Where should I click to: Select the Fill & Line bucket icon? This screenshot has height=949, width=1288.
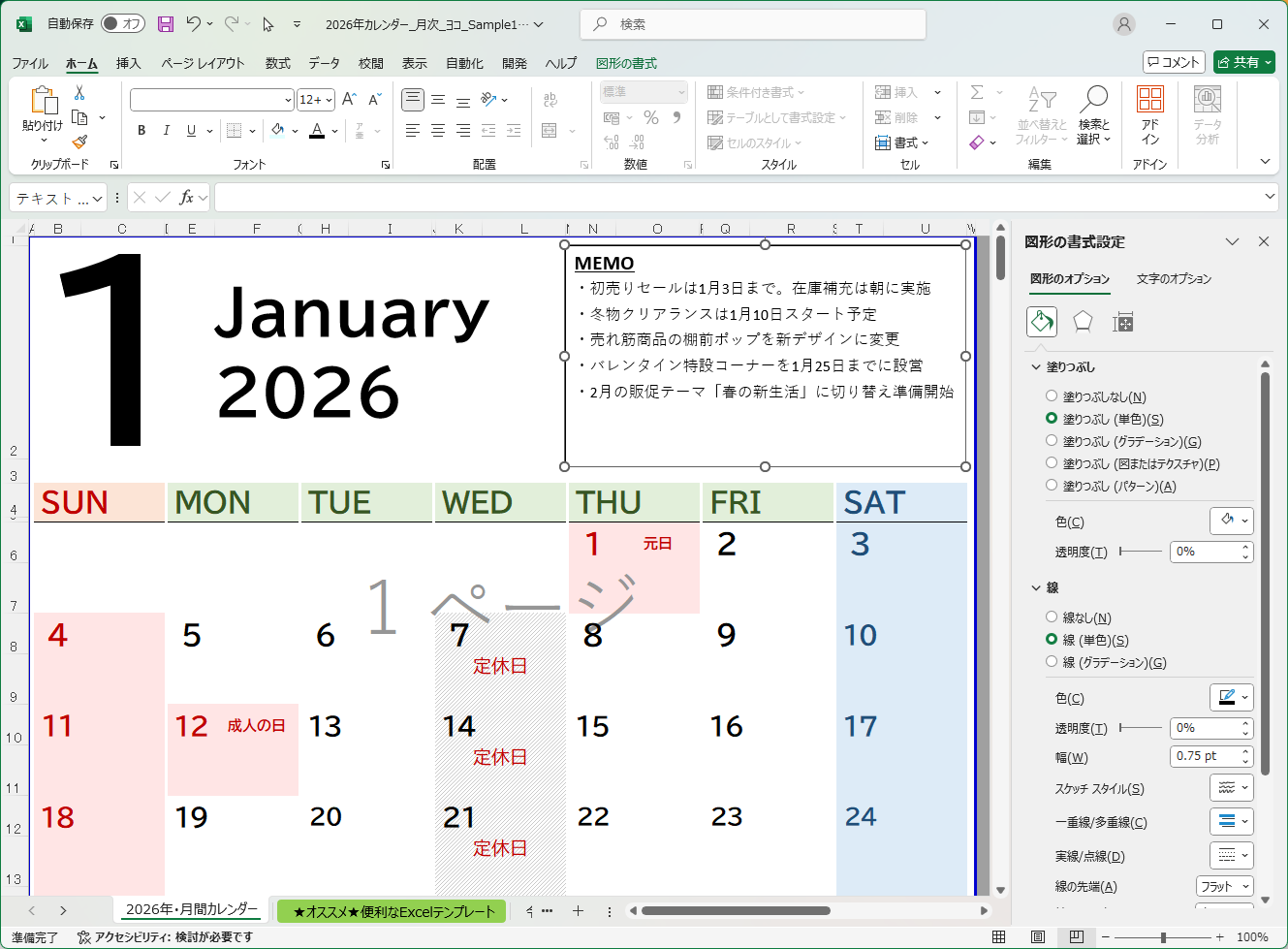click(1042, 321)
